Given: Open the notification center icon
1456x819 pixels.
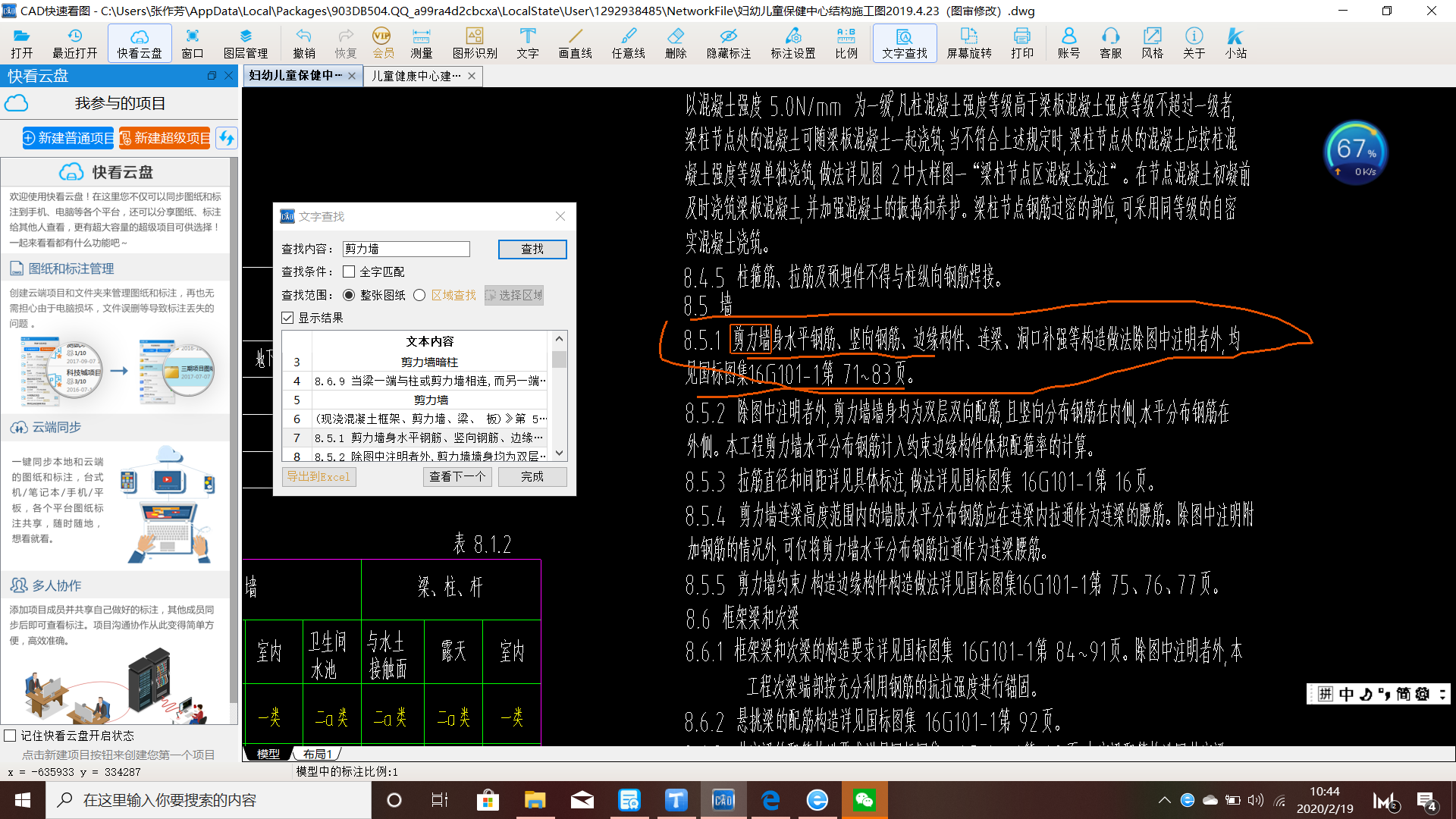Looking at the screenshot, I should pyautogui.click(x=1426, y=801).
